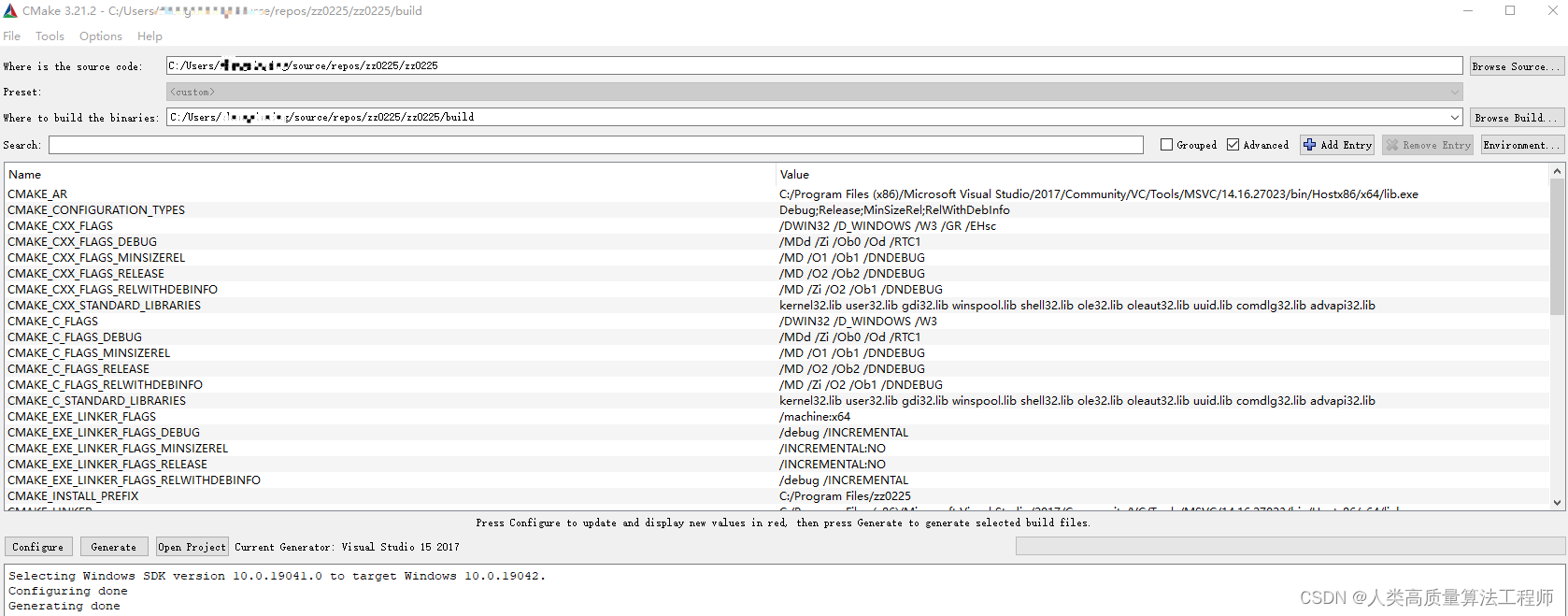Click the scroll up arrow of cache list
The width and height of the screenshot is (1568, 616).
pos(1557,171)
